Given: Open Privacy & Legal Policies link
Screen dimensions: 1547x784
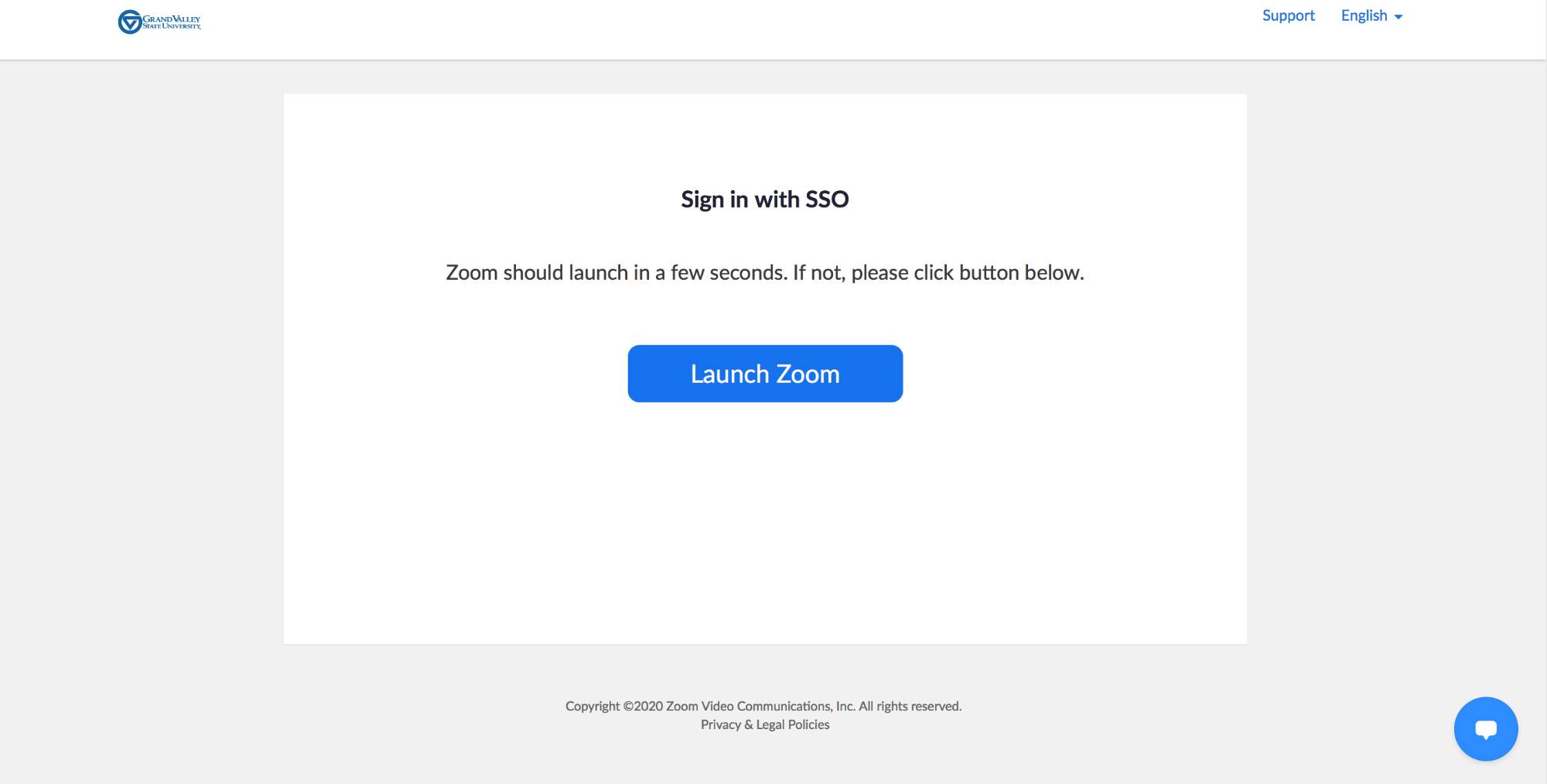Looking at the screenshot, I should [x=764, y=724].
